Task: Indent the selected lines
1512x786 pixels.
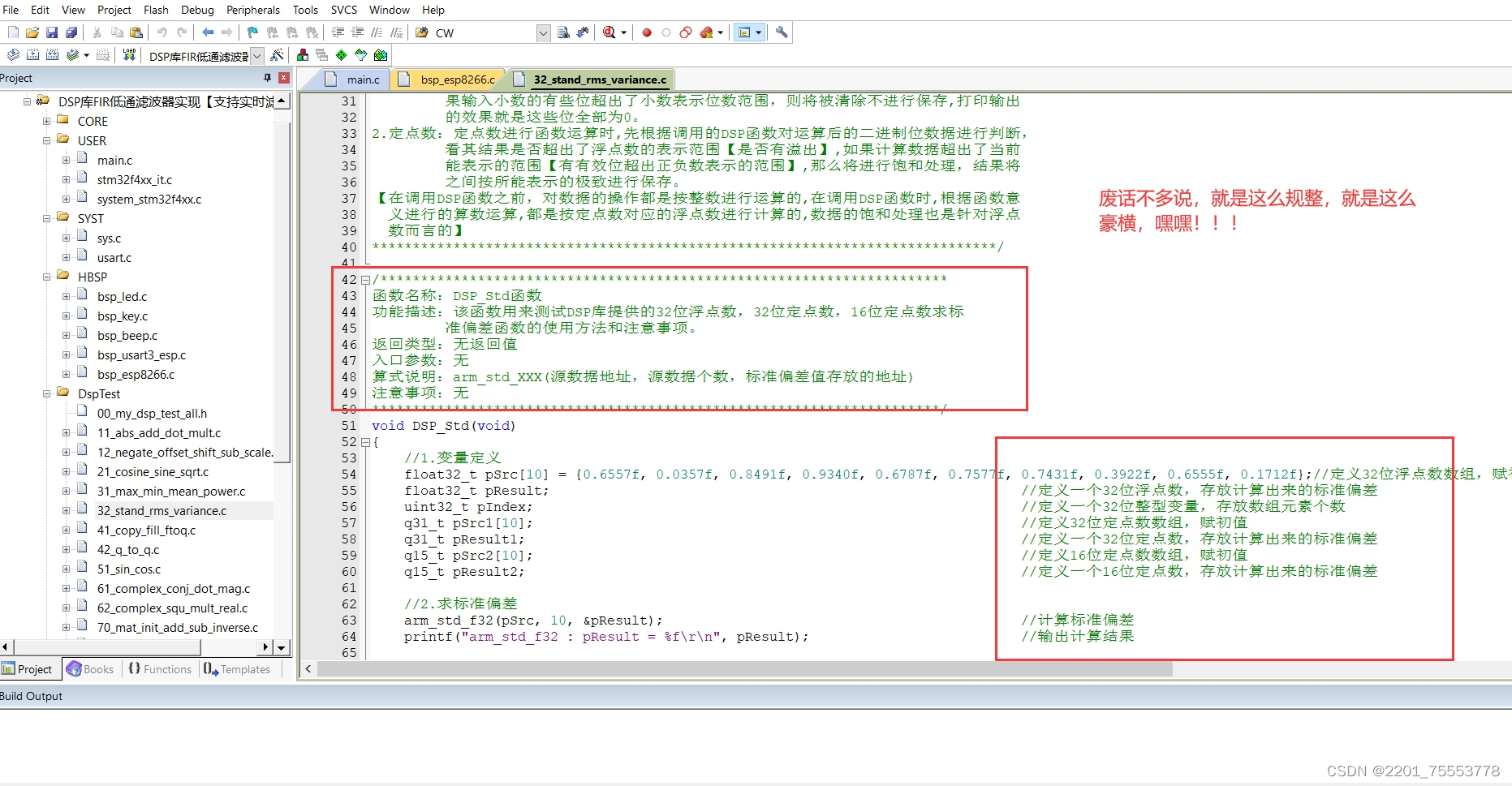Action: [338, 32]
